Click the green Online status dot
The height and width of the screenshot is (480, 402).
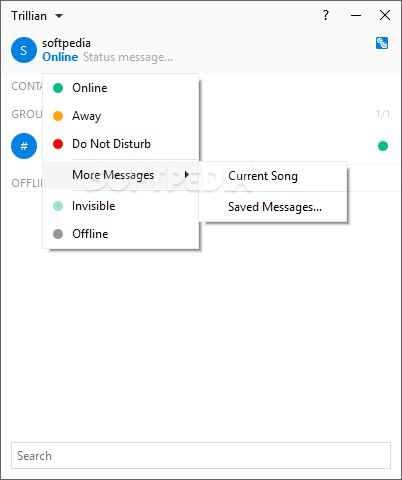(58, 88)
